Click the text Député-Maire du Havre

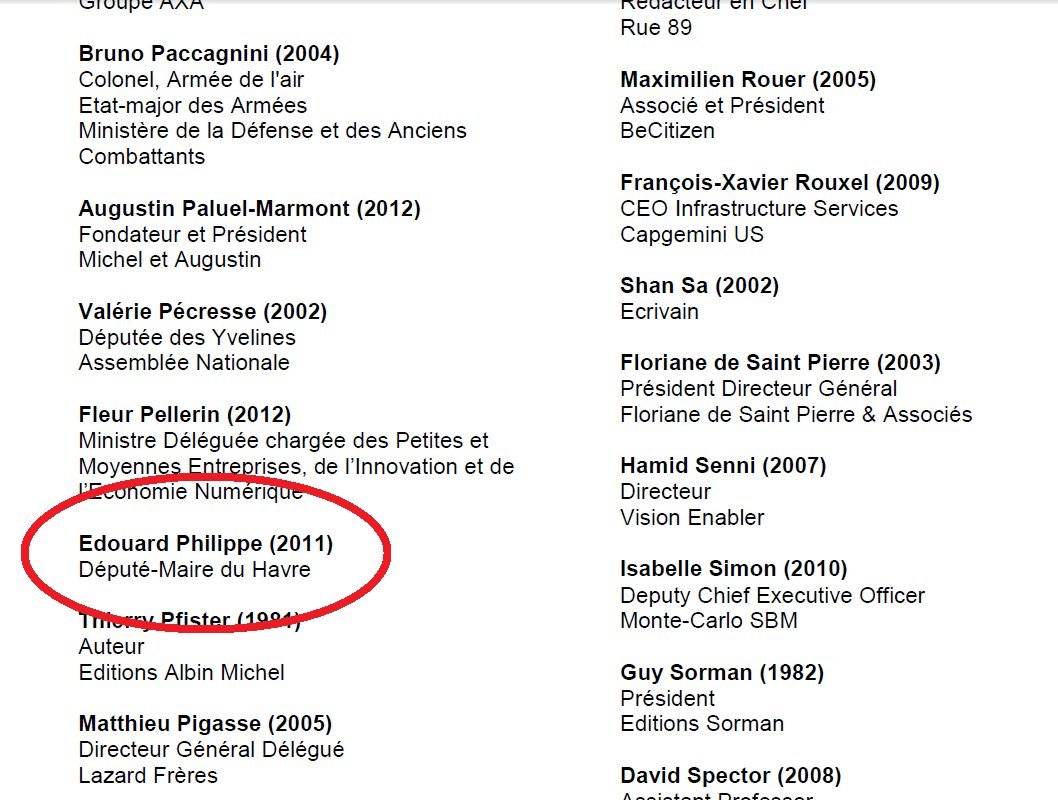pos(195,570)
